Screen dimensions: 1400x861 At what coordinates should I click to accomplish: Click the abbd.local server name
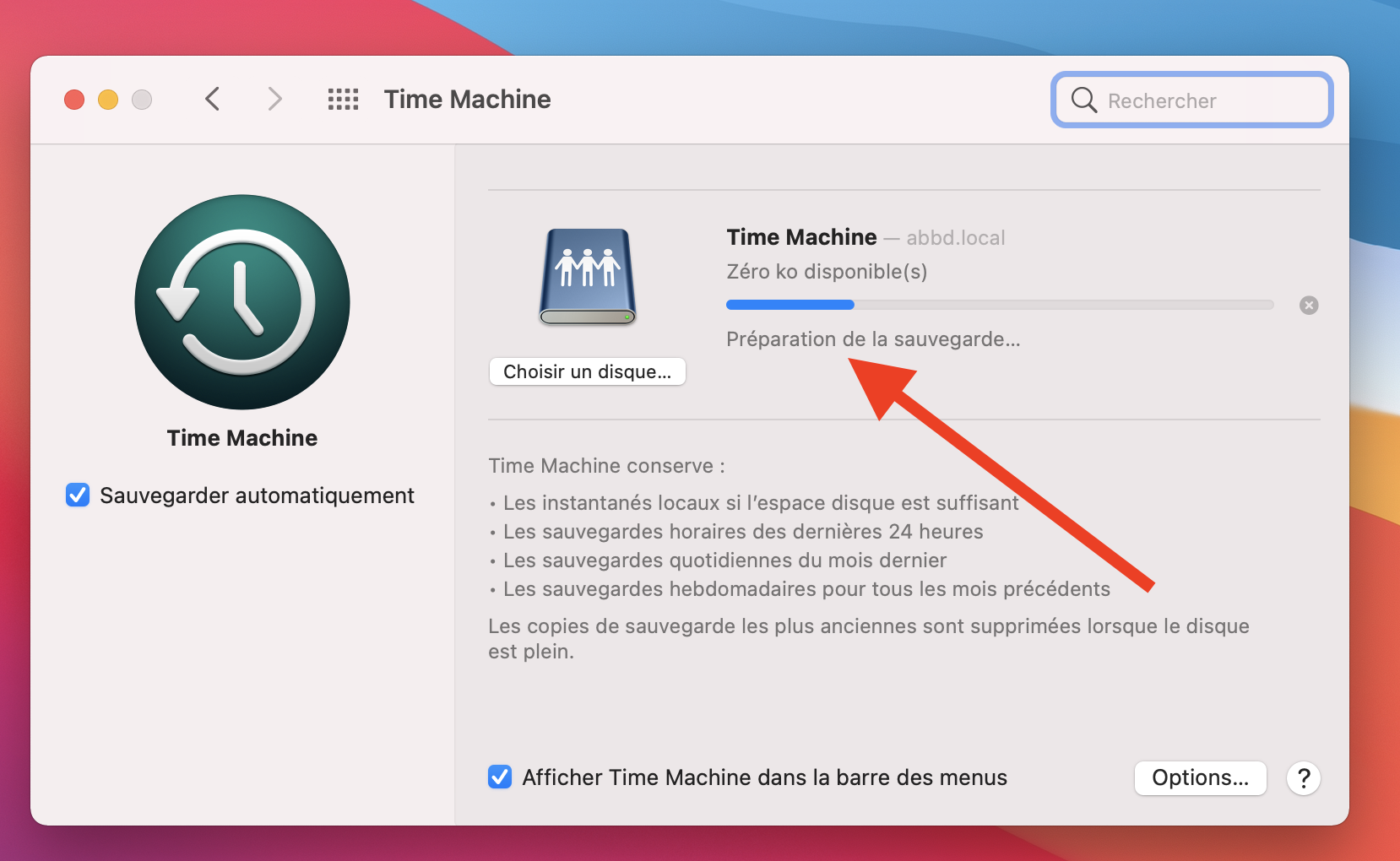[x=955, y=238]
